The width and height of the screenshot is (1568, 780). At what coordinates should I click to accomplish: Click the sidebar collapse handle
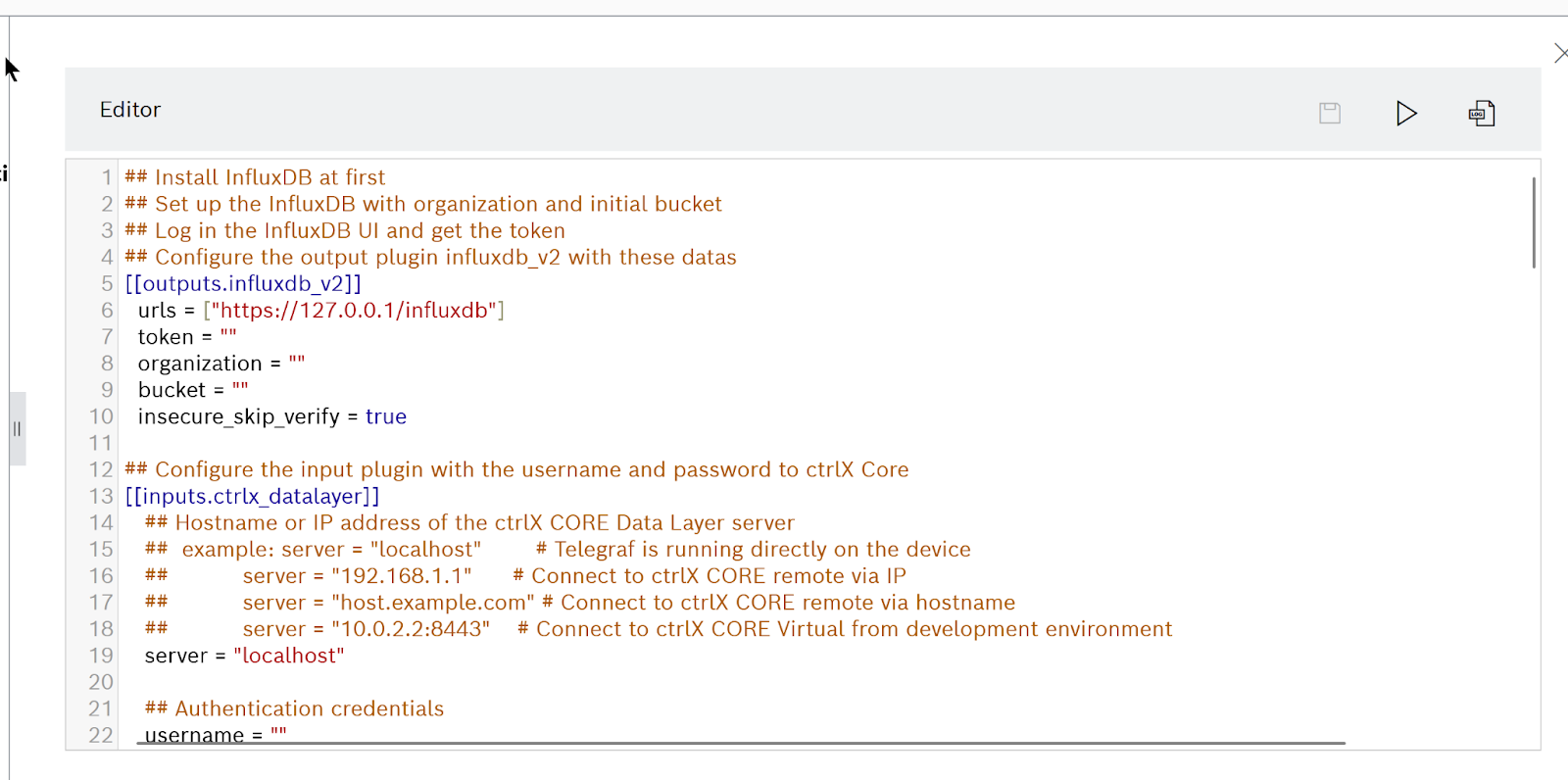pos(17,428)
